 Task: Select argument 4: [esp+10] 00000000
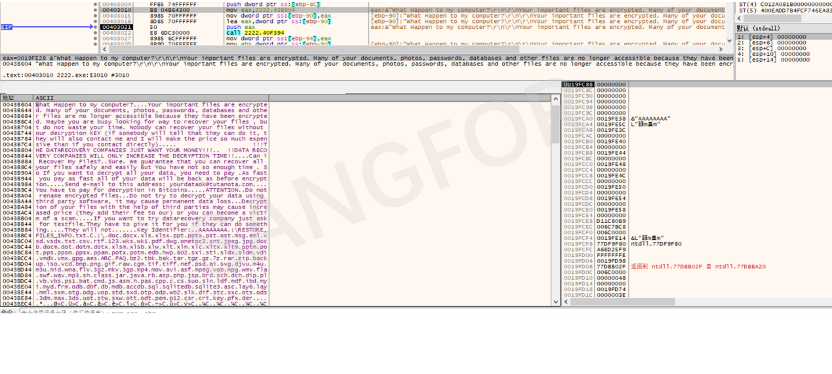click(x=773, y=54)
